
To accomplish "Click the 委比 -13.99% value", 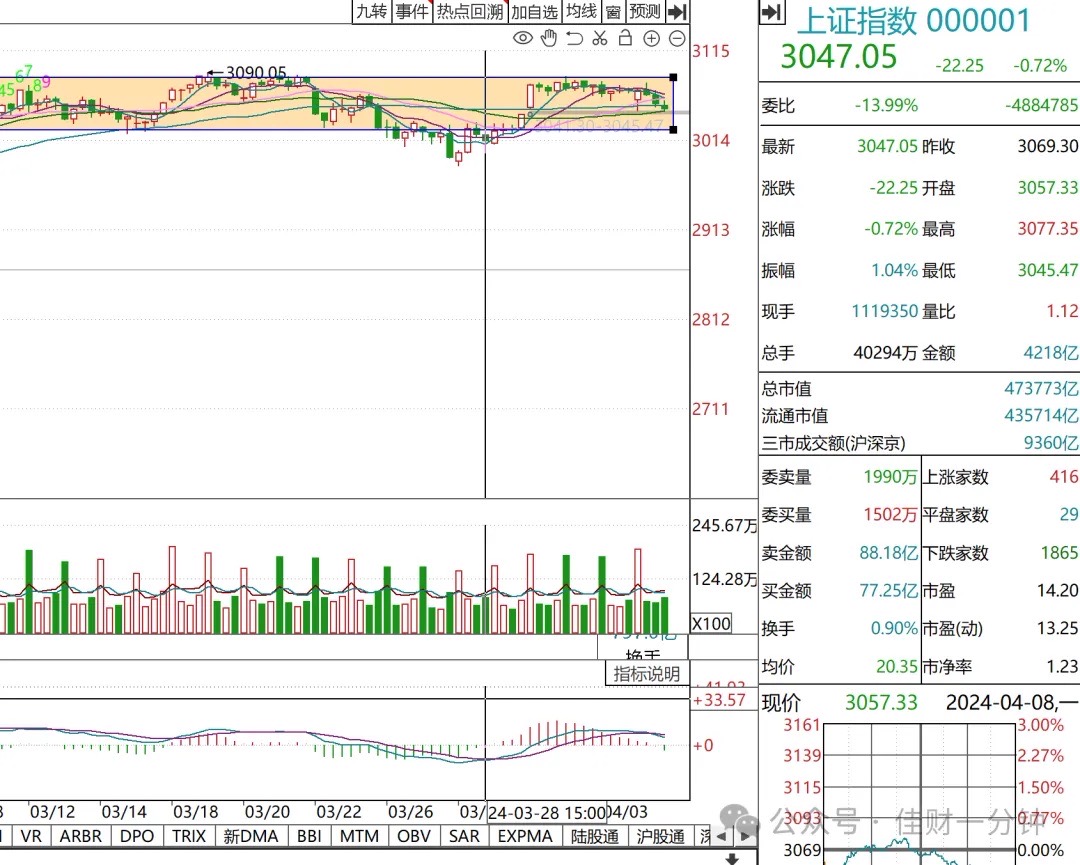I will click(886, 105).
